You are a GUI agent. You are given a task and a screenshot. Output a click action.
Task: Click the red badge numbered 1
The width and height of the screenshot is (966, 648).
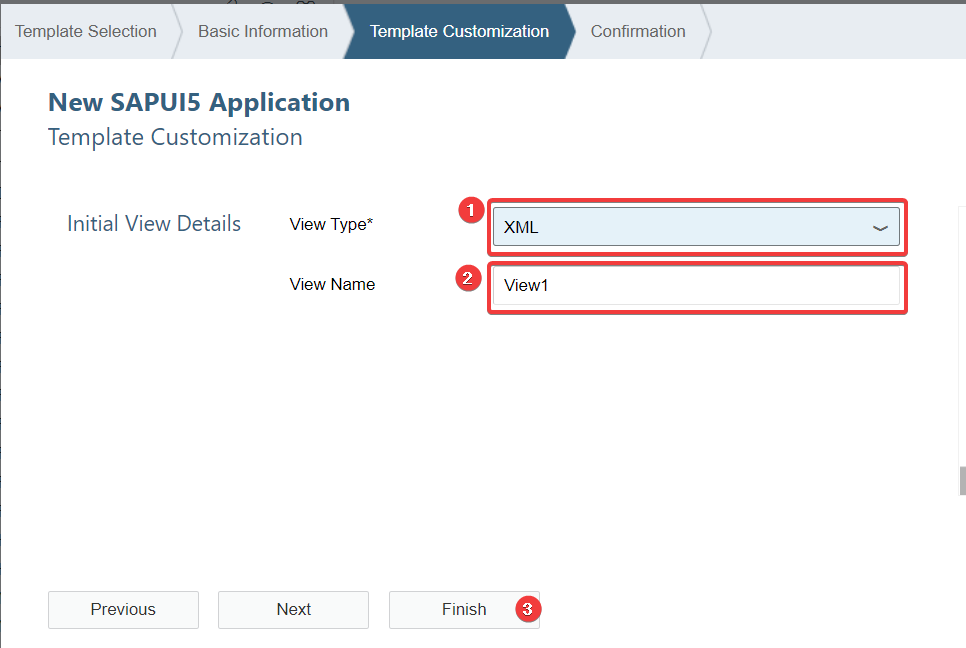point(471,211)
